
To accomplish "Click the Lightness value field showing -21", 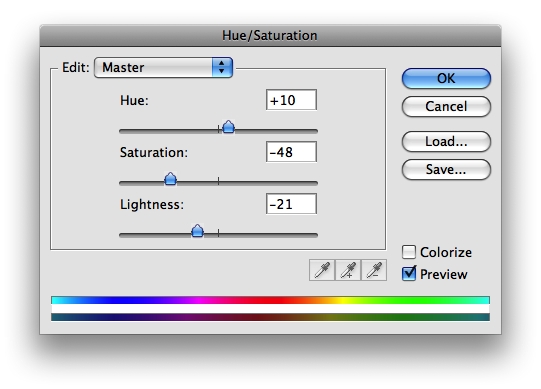I will (x=292, y=204).
